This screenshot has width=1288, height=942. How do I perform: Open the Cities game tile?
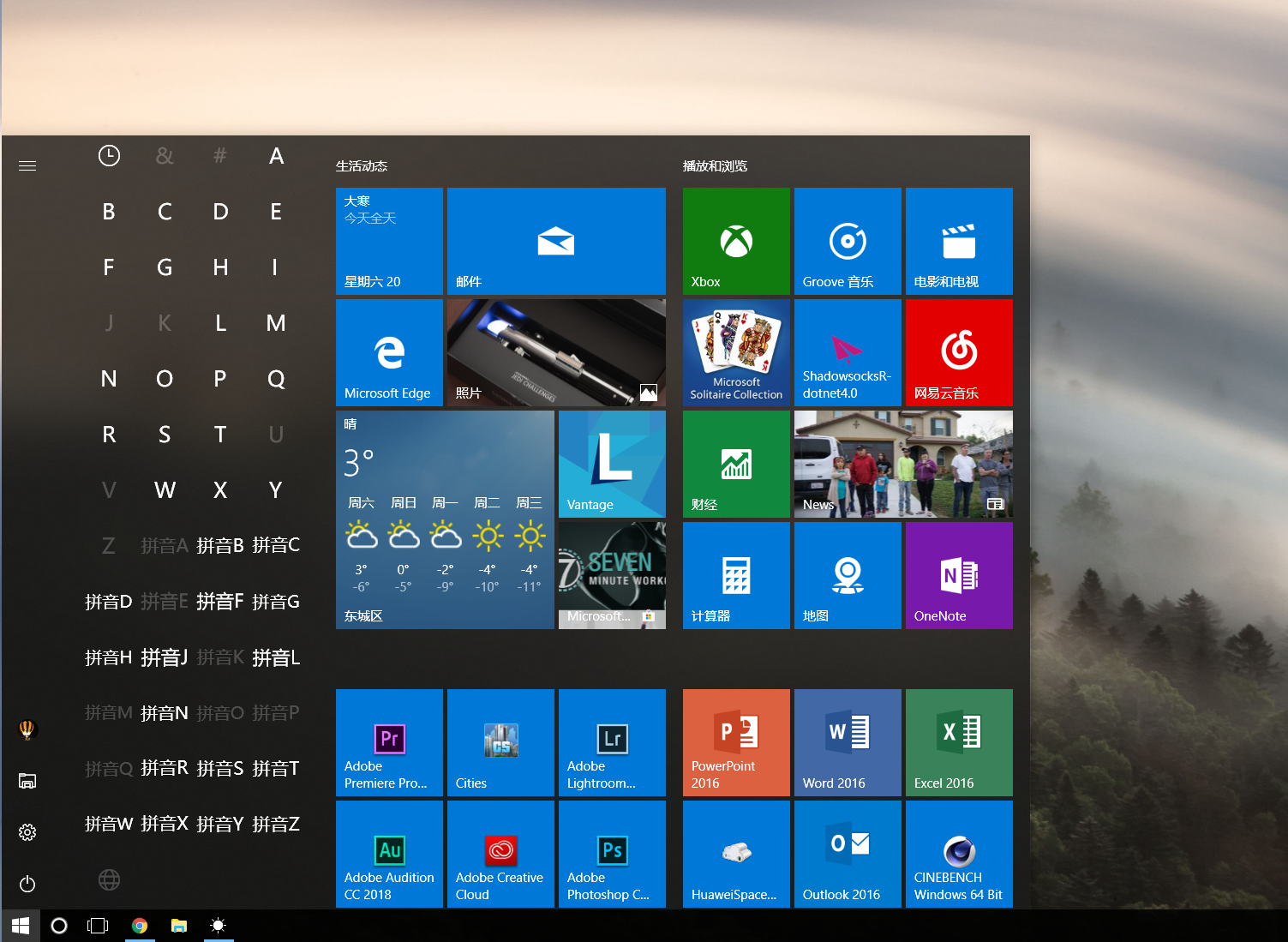[500, 742]
